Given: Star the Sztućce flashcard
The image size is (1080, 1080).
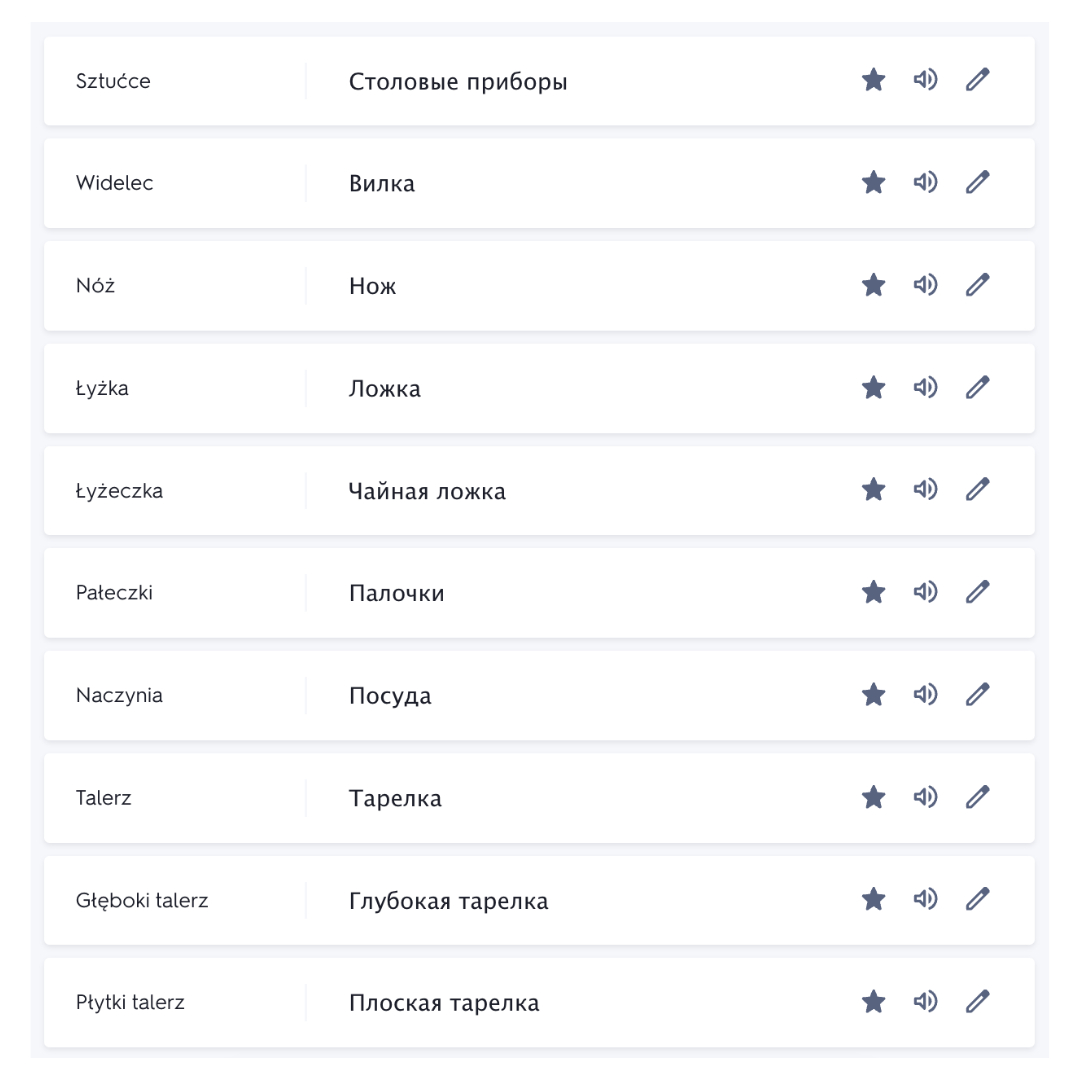Looking at the screenshot, I should click(x=874, y=80).
